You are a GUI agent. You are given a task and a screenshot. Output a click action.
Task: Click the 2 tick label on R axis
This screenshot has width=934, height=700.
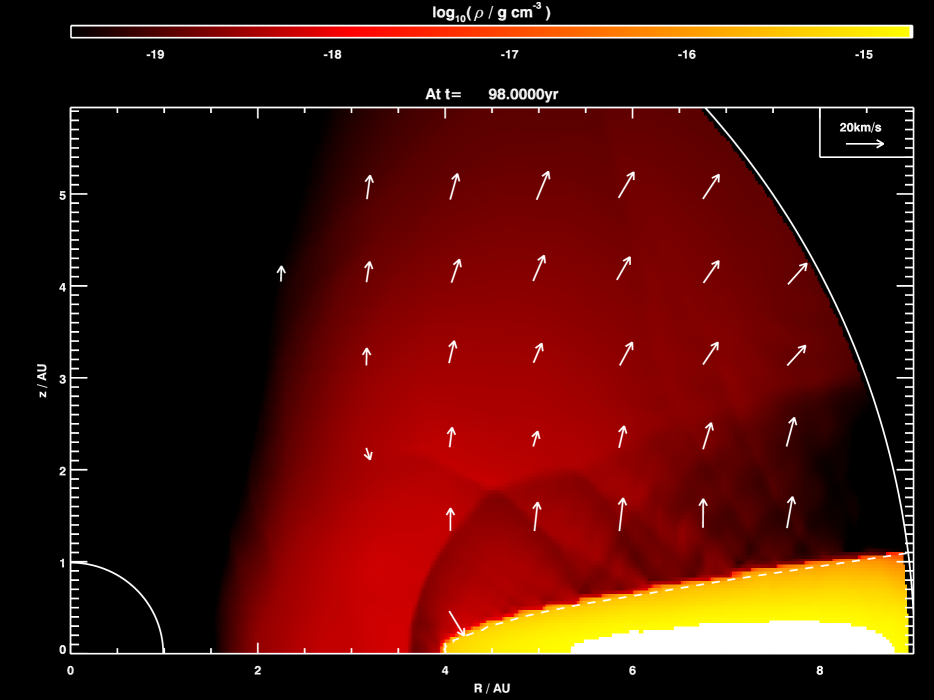(x=258, y=671)
